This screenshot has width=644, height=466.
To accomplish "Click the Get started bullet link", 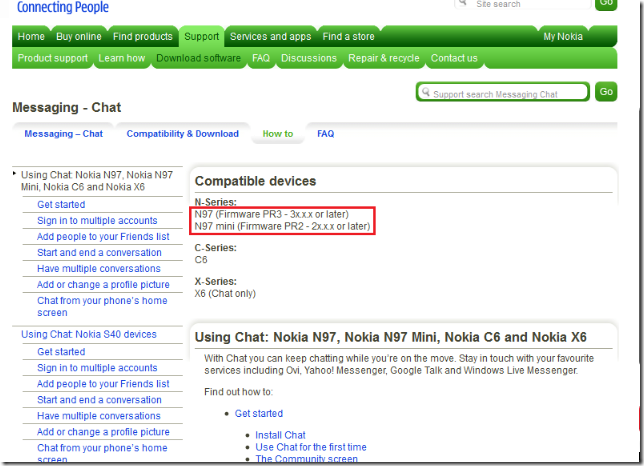I will (259, 413).
